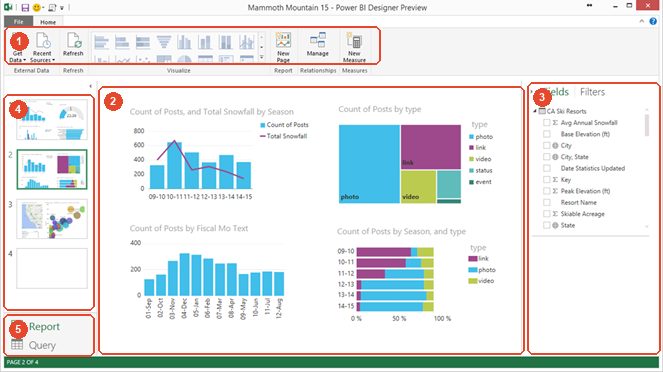Screen dimensions: 663x372
Task: Open the File tab
Action: point(19,22)
